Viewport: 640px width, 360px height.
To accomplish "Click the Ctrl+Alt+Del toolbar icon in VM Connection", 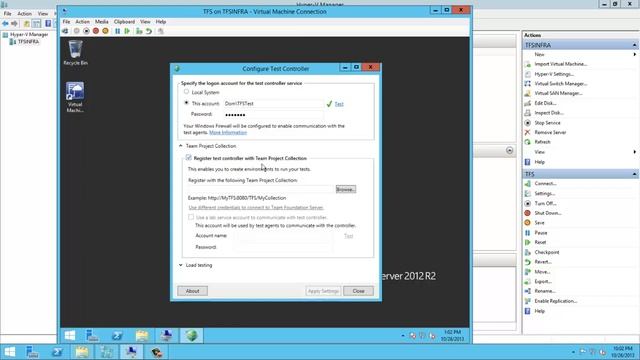I will pyautogui.click(x=65, y=31).
